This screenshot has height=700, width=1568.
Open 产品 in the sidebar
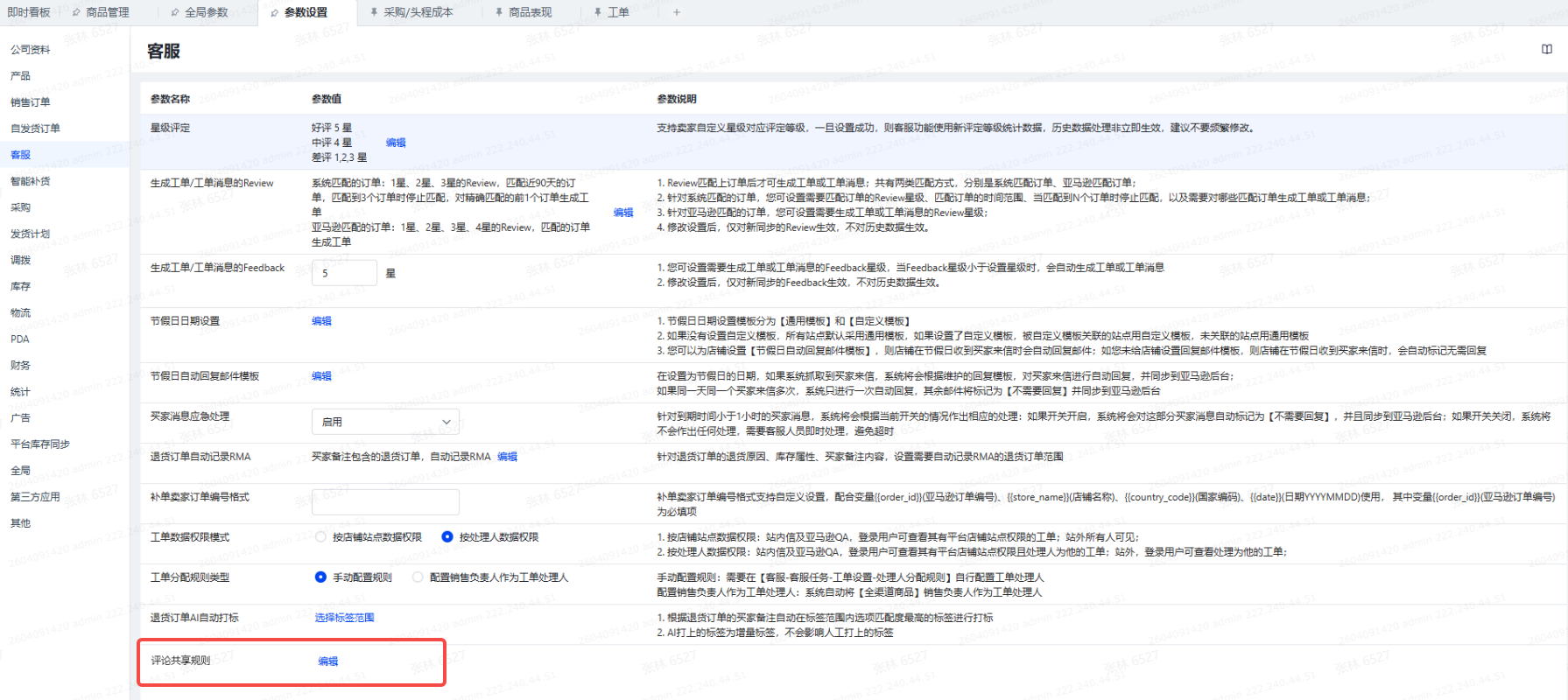(x=20, y=76)
